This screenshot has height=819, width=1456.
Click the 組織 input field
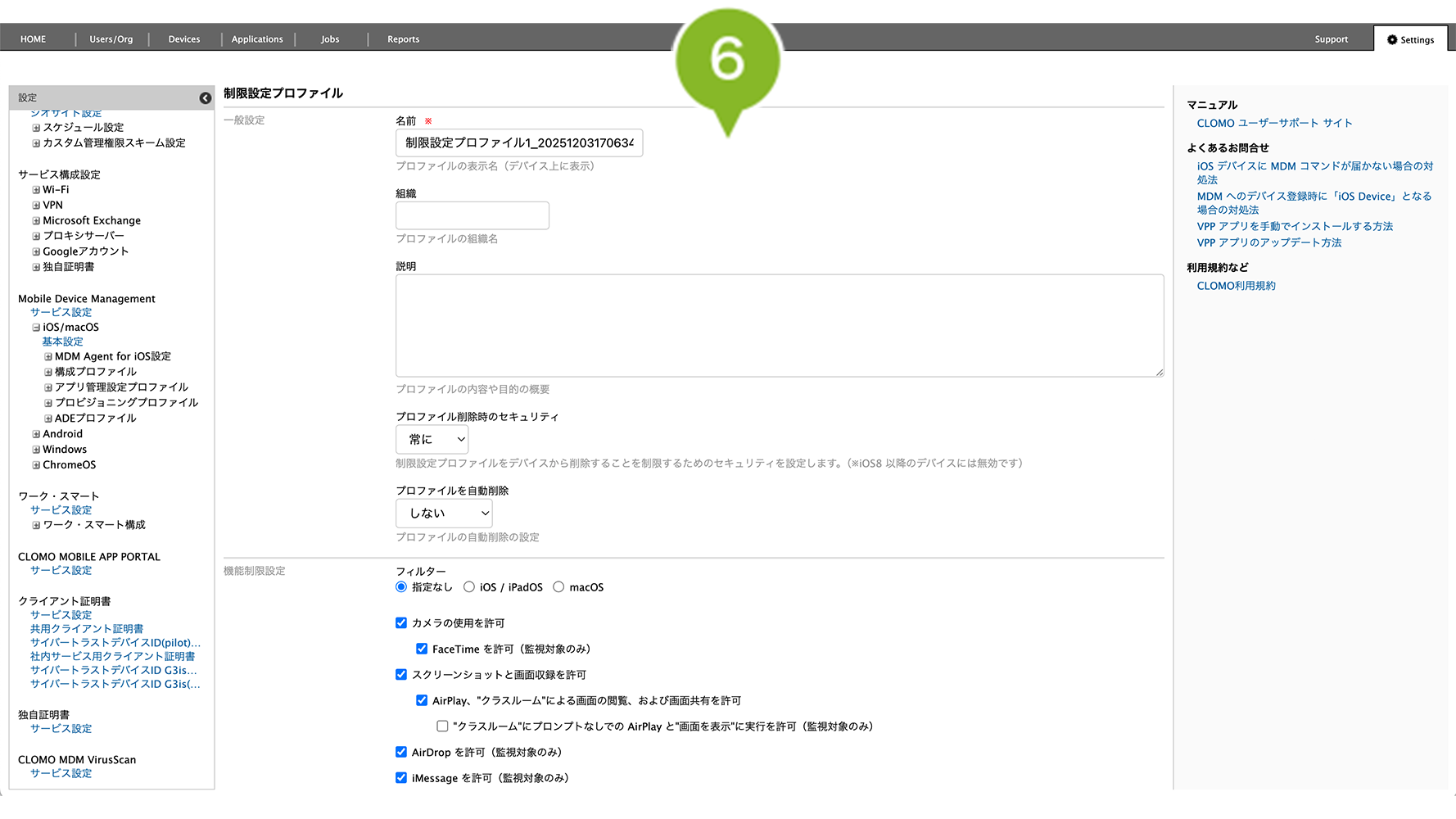pyautogui.click(x=473, y=216)
